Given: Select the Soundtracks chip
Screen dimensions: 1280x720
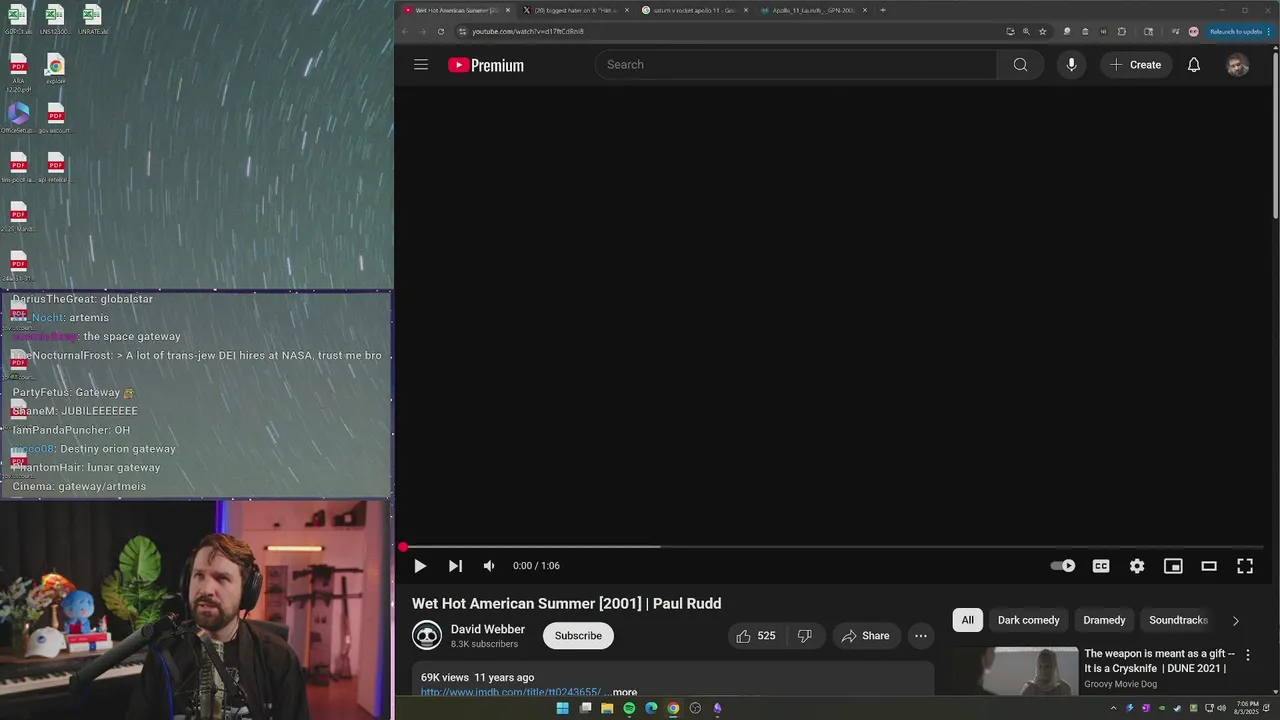Looking at the screenshot, I should click(1178, 620).
